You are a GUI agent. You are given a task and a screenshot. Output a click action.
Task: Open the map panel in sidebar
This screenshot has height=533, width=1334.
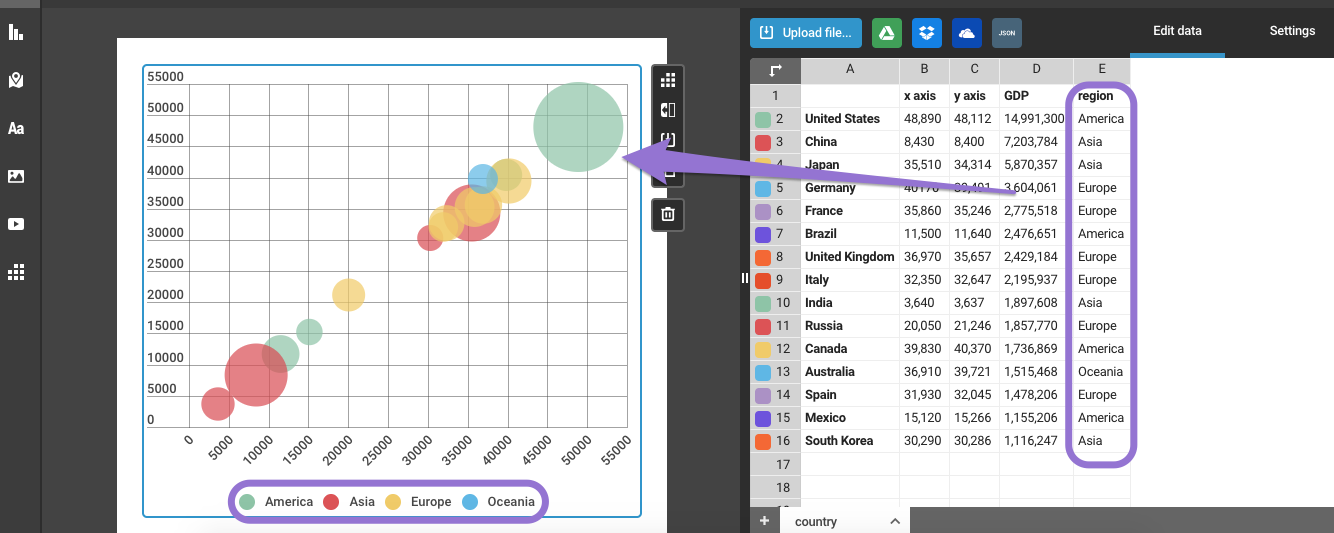(x=16, y=80)
